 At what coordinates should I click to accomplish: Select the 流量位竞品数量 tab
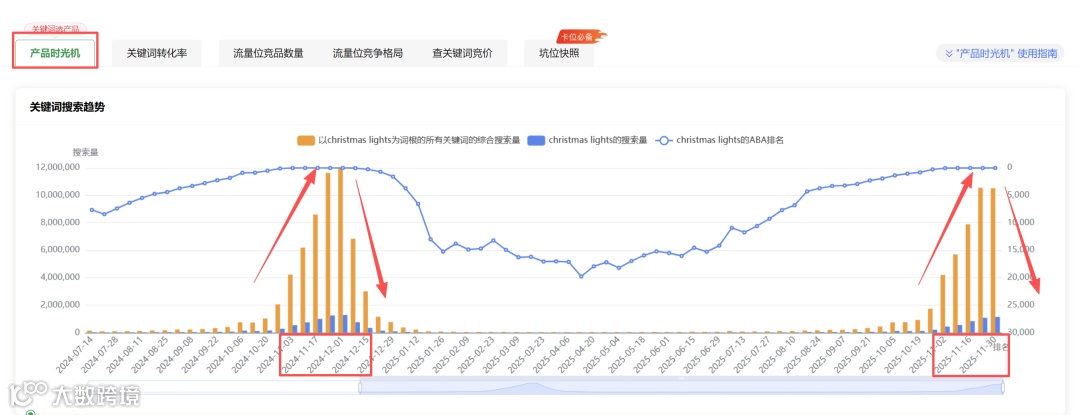tap(268, 53)
